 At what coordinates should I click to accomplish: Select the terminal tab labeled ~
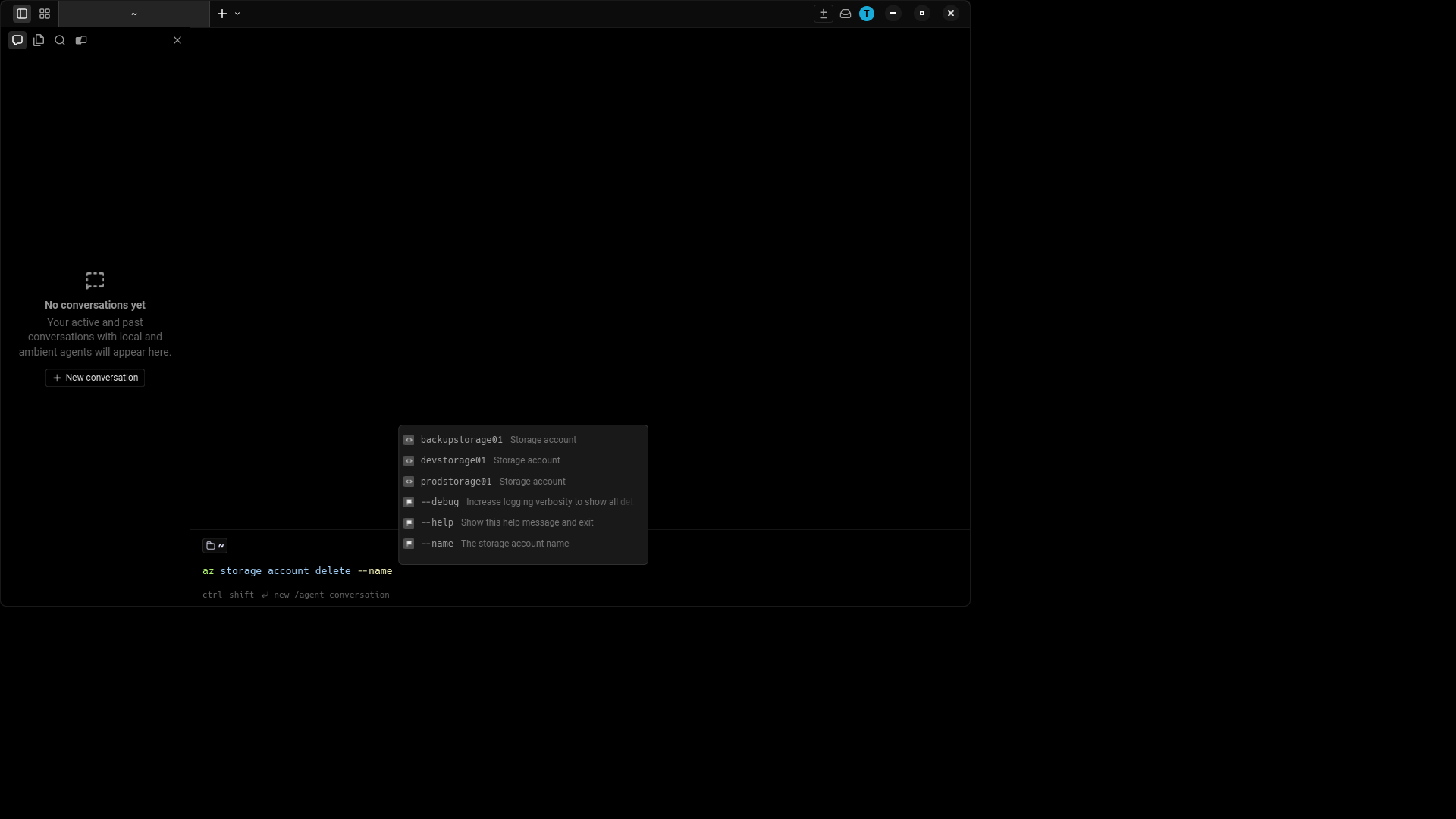tap(134, 14)
